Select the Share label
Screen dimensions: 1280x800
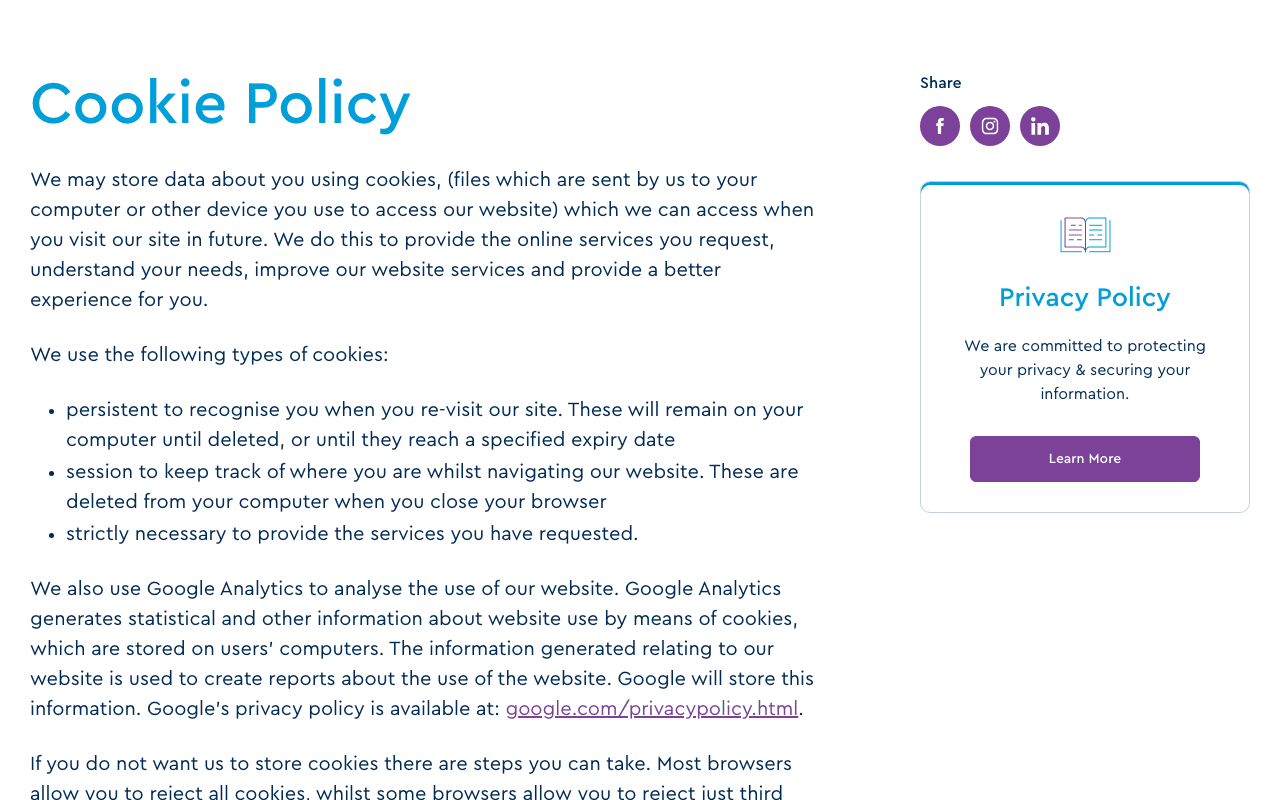(940, 82)
